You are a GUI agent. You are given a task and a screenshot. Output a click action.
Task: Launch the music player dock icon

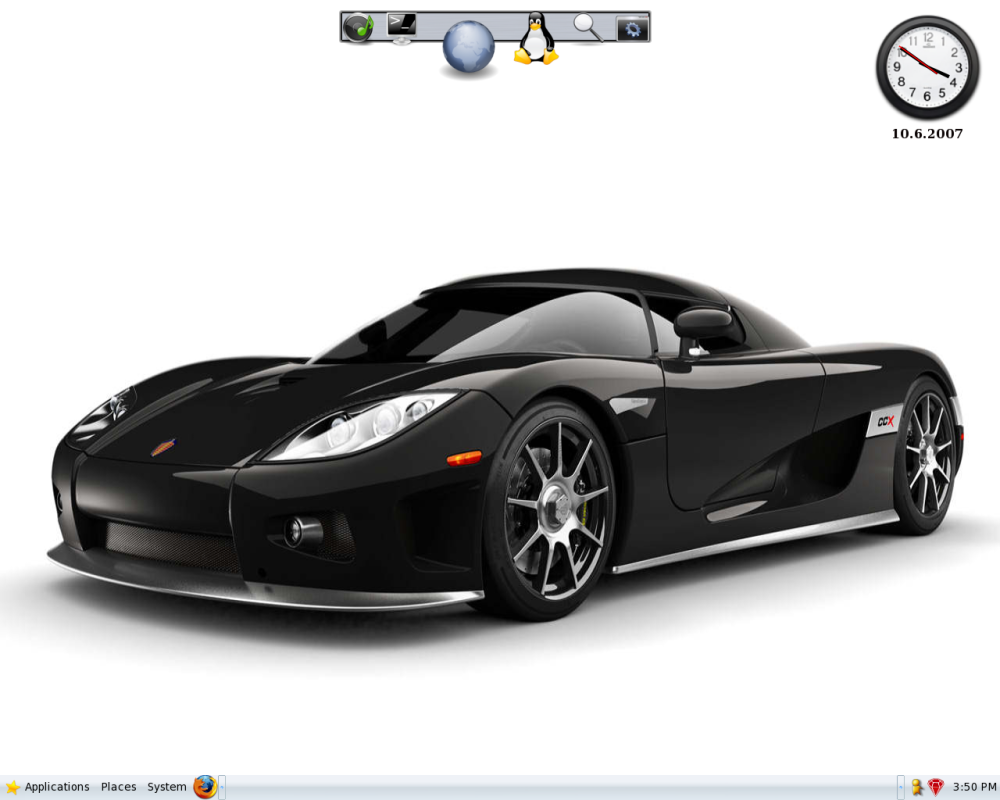358,27
